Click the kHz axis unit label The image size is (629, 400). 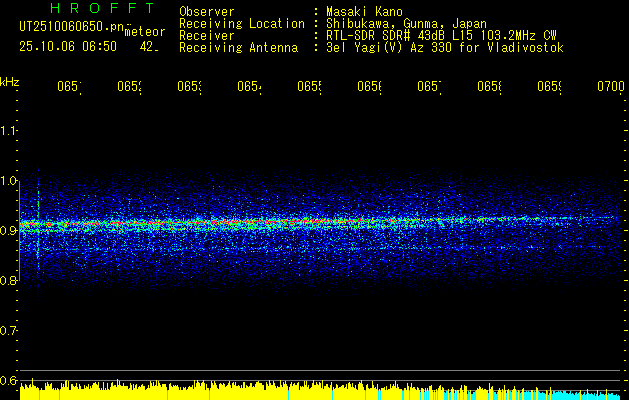pos(9,82)
